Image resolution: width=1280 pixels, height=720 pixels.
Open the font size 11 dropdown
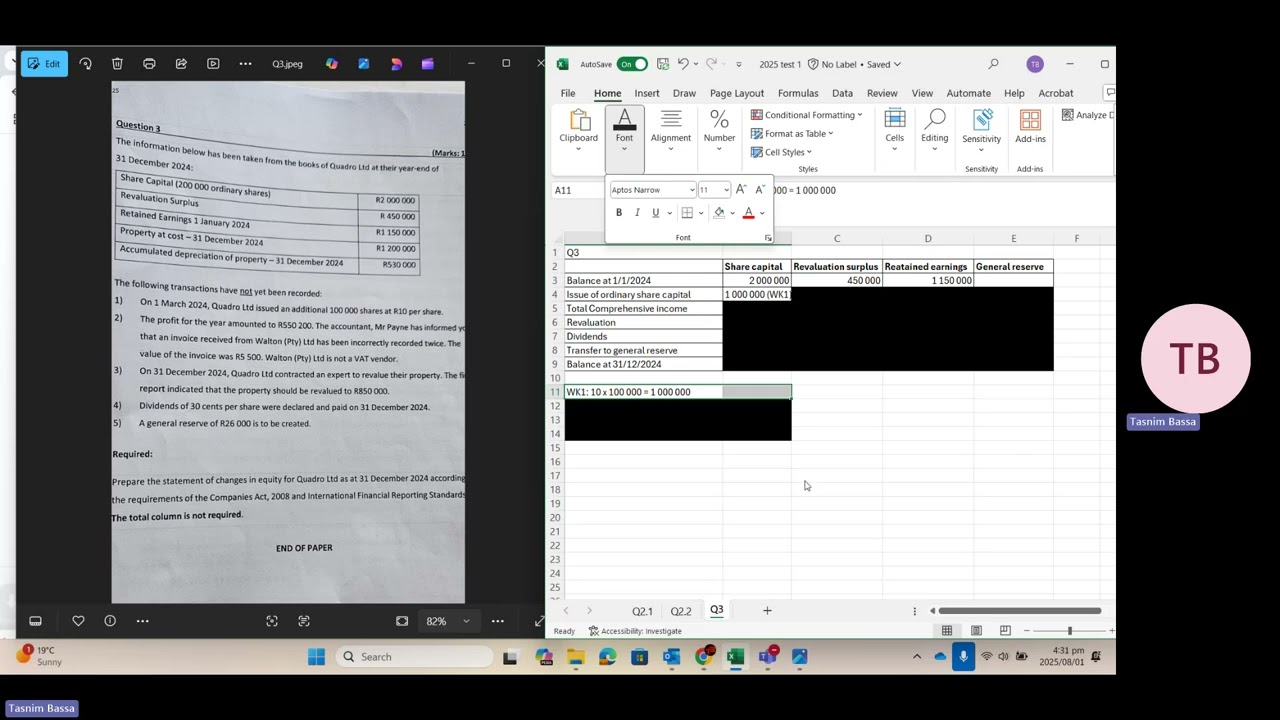pos(726,190)
